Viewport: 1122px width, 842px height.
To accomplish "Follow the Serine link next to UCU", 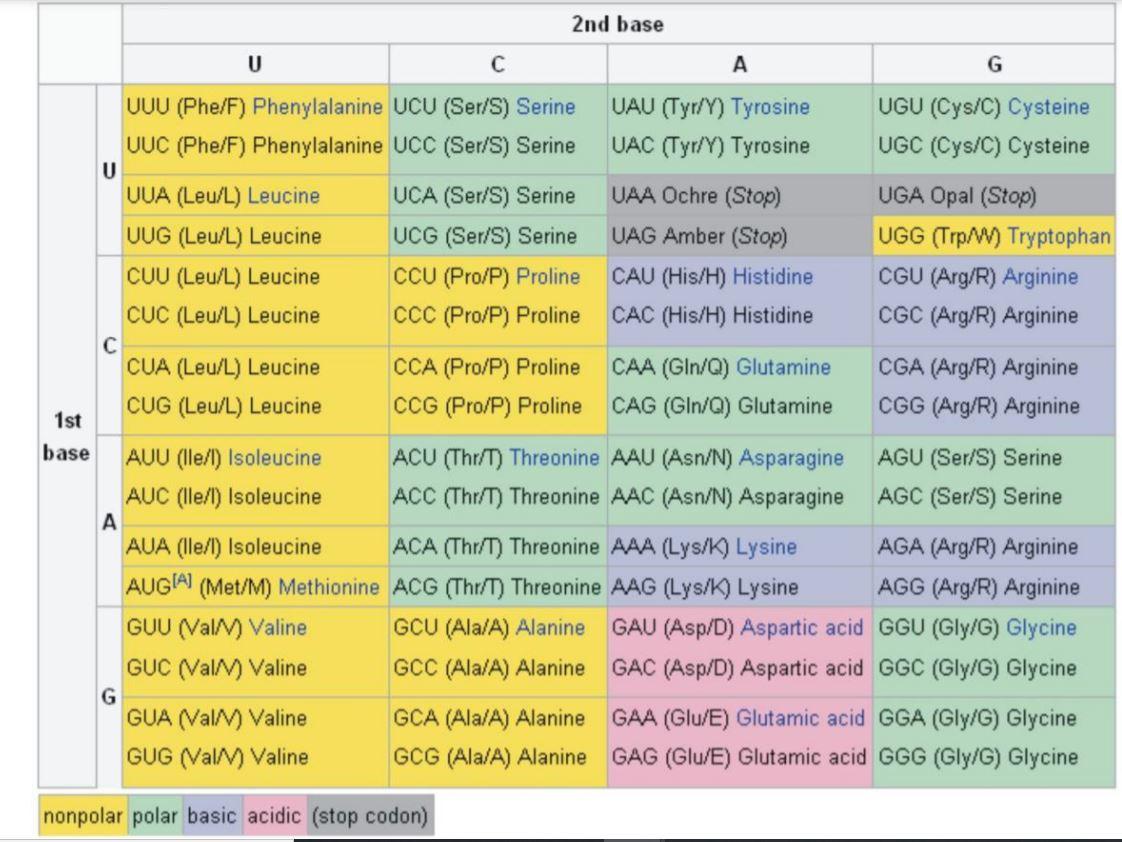I will pos(546,107).
